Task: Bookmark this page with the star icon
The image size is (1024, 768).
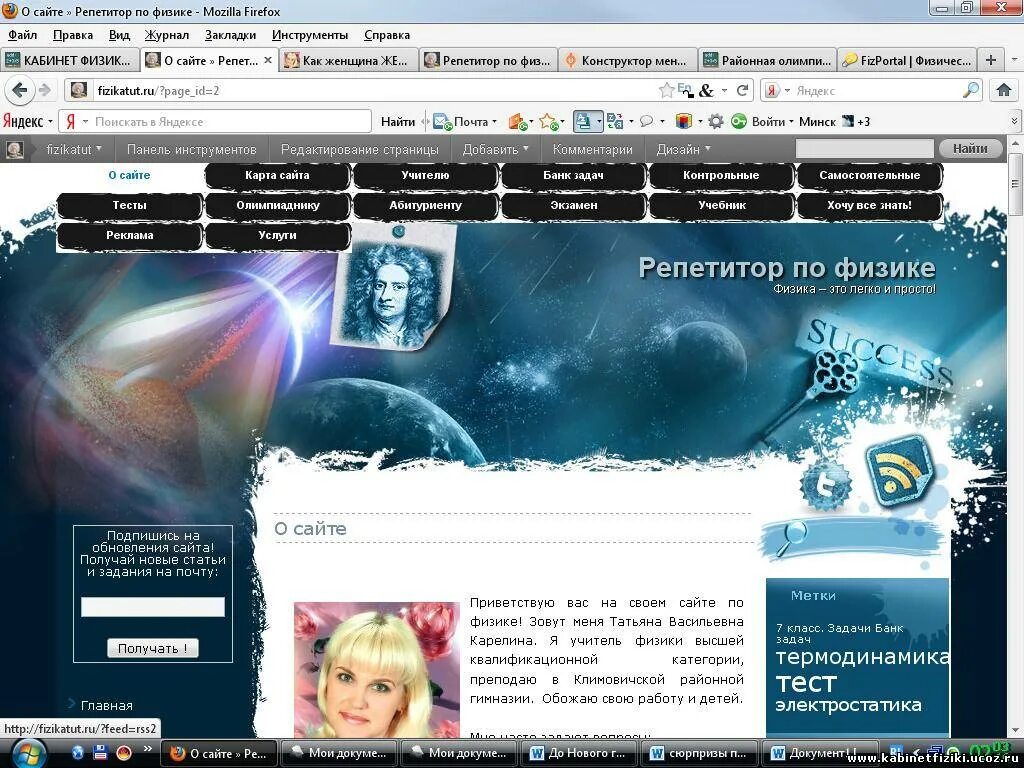Action: [666, 90]
